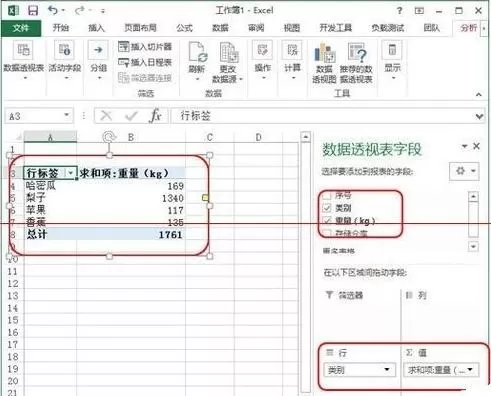This screenshot has width=491, height=396.
Task: Open ribbon display options icon
Action: (419, 11)
